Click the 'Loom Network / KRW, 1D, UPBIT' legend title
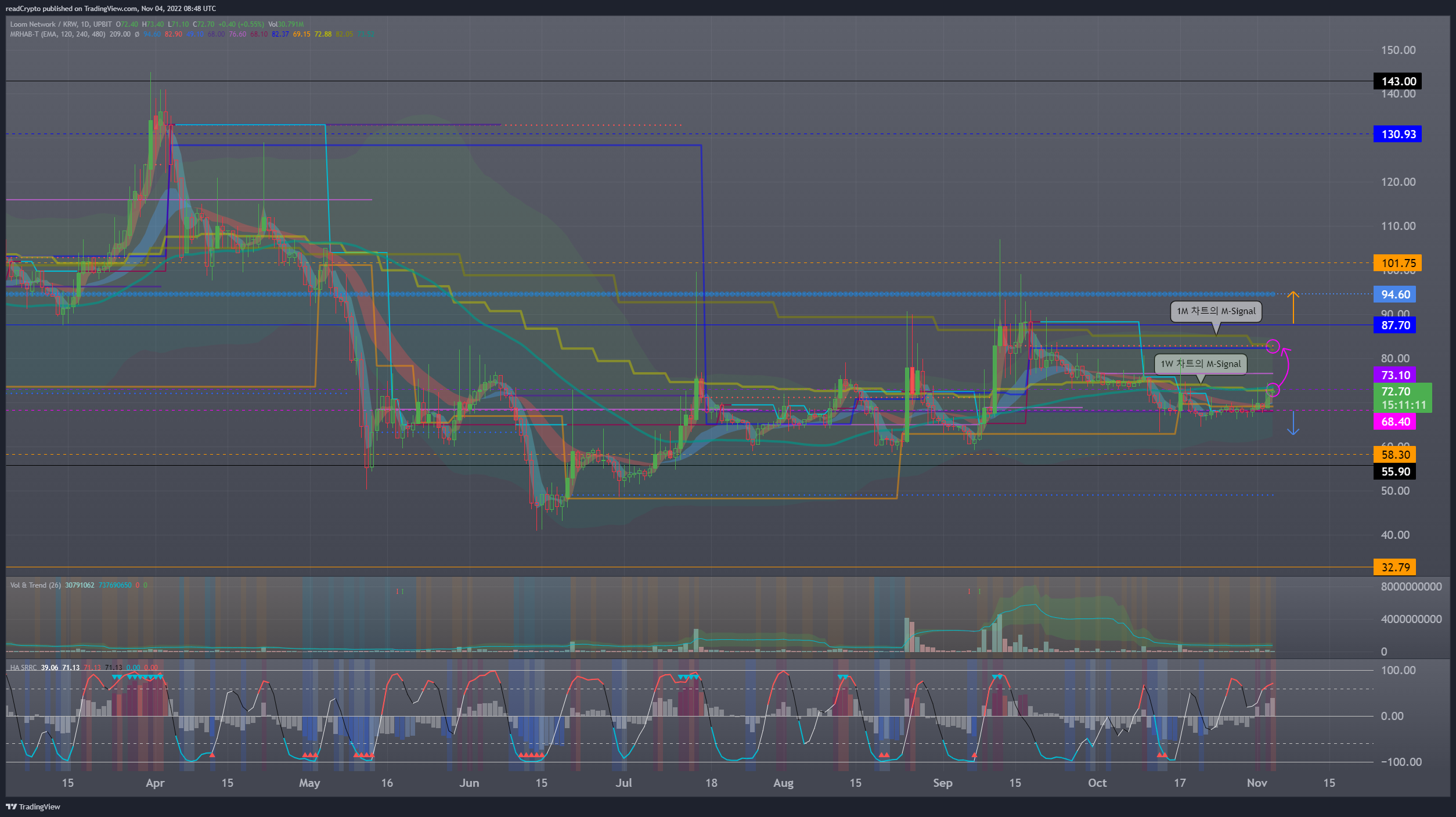Screen dimensions: 1456x817 [61, 24]
